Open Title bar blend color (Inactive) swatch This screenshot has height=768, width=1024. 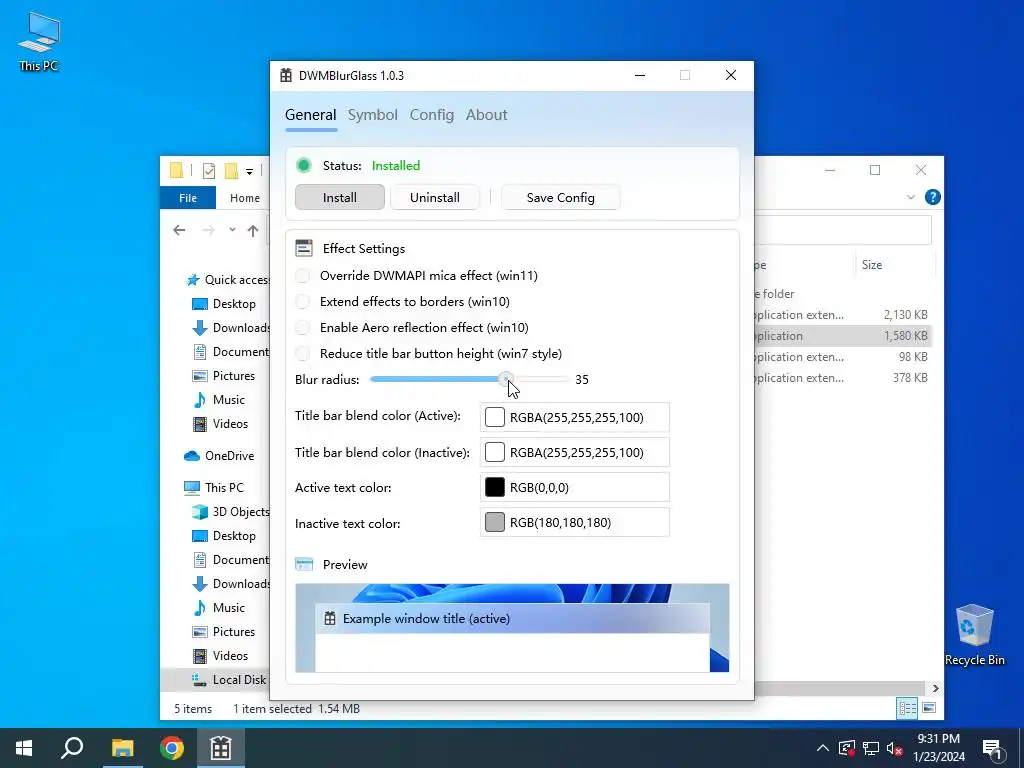click(x=494, y=452)
